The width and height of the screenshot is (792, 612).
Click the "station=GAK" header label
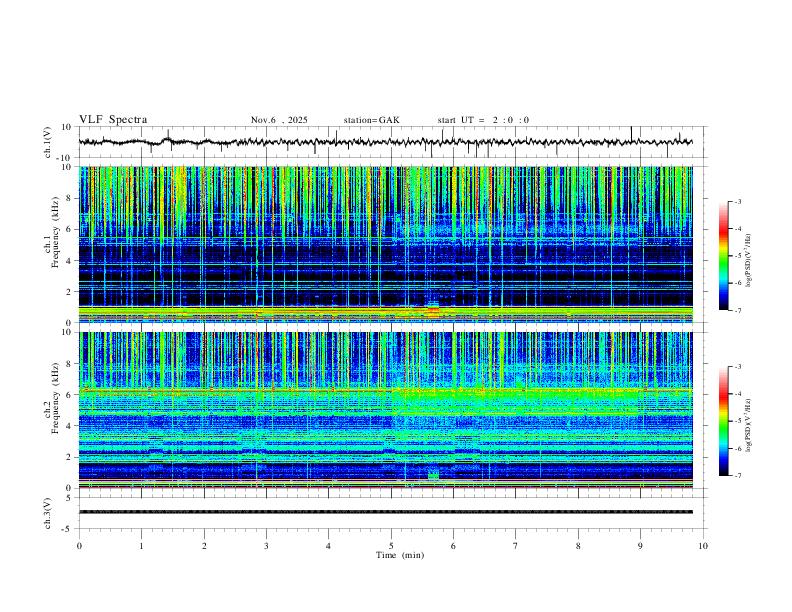pos(371,120)
